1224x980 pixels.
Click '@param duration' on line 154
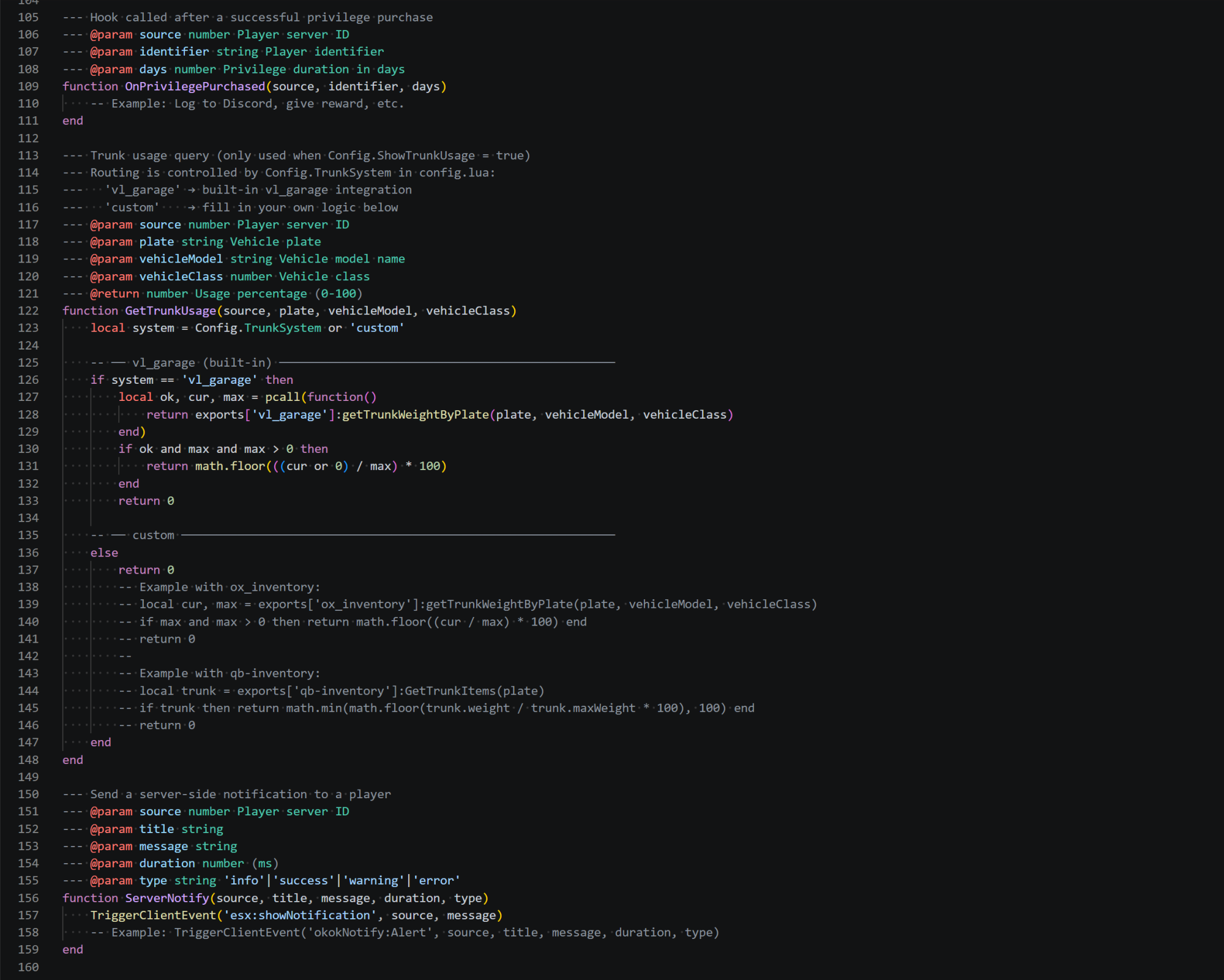tap(142, 864)
